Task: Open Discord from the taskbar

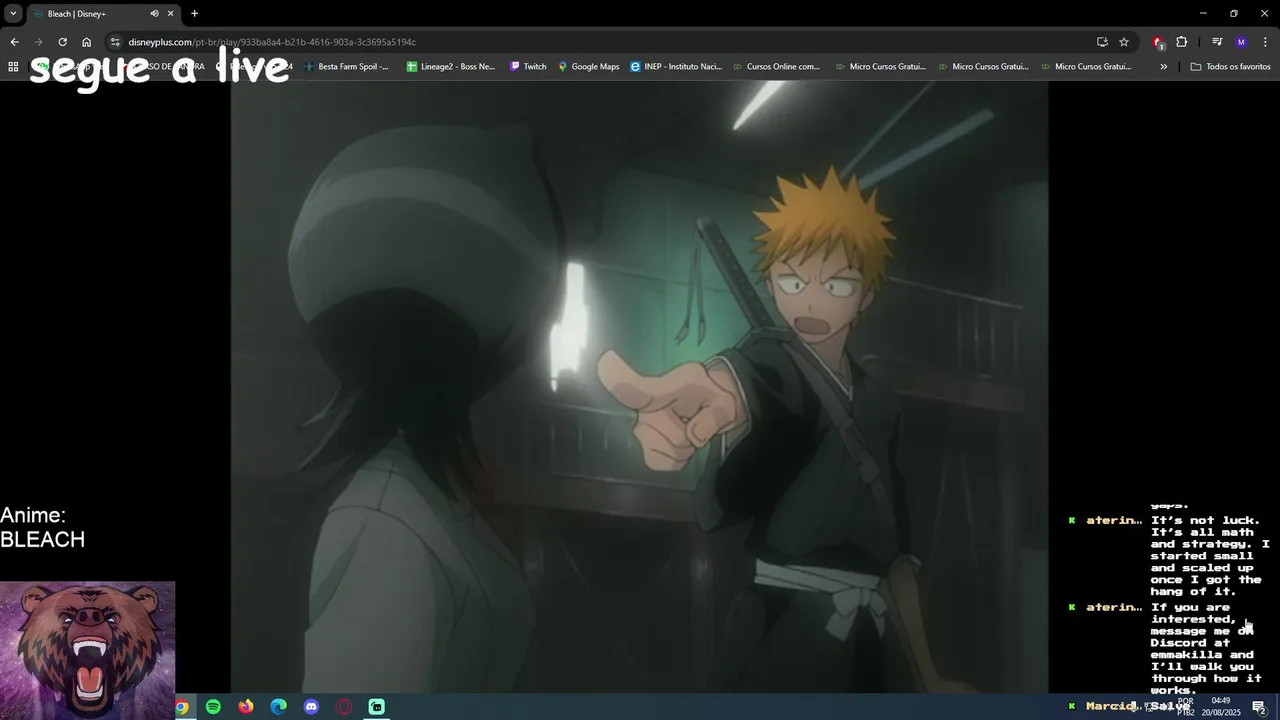Action: [x=311, y=707]
